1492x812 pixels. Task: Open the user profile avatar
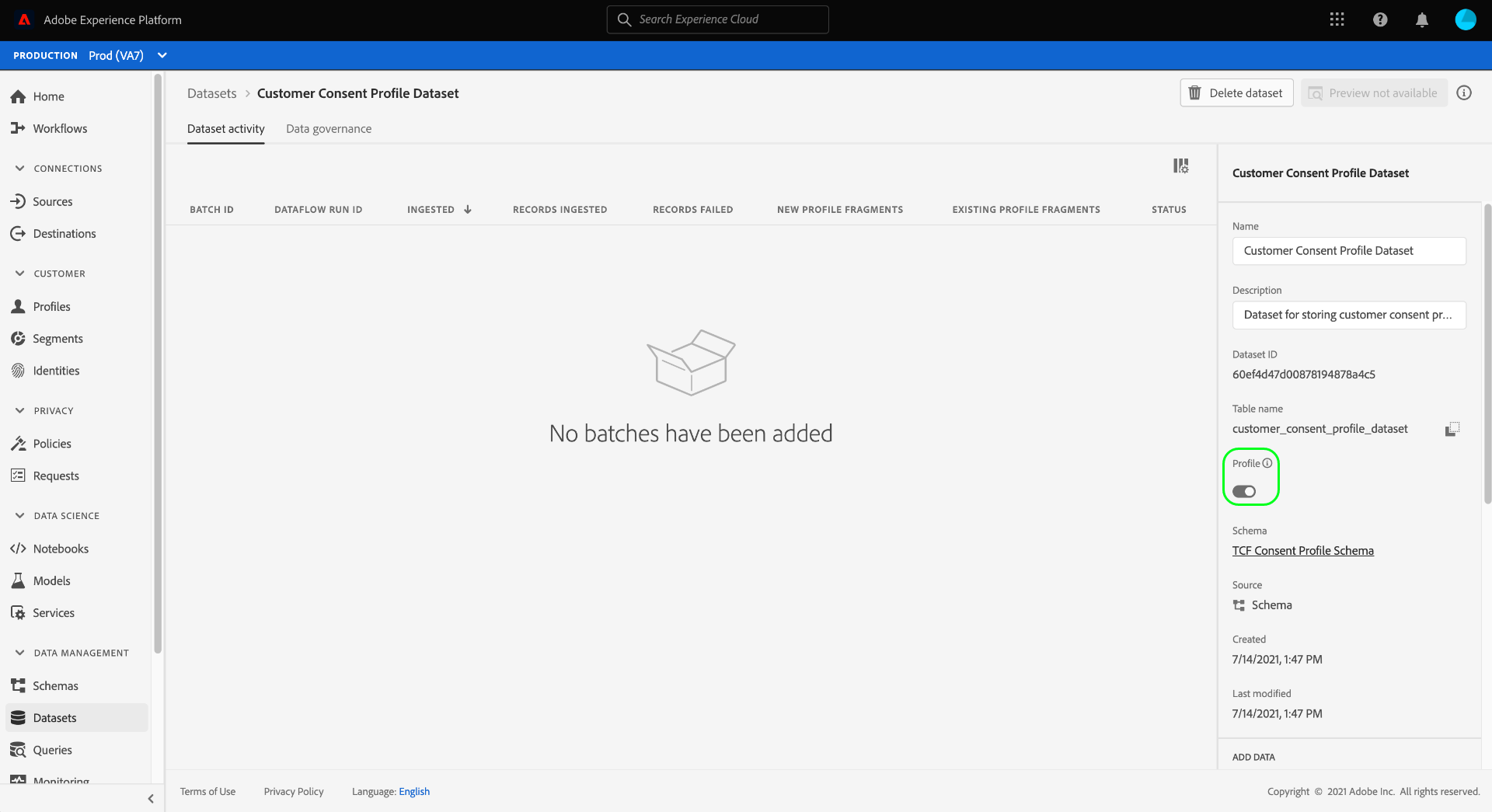(1466, 19)
